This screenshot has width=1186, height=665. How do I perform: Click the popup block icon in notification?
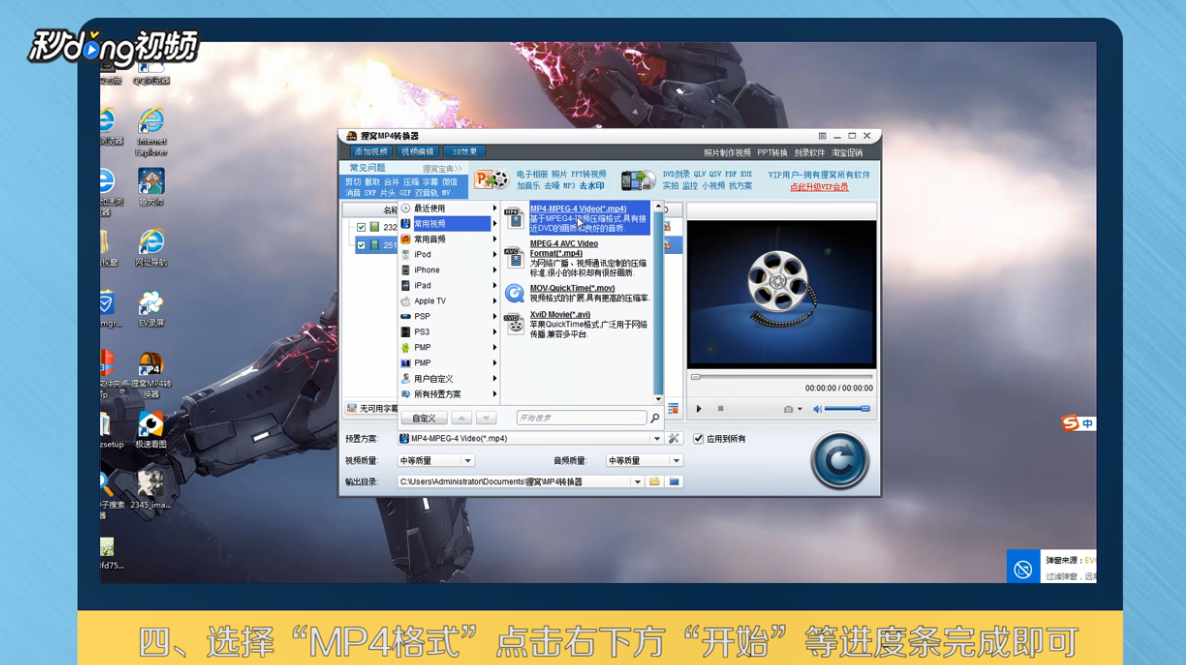1023,569
